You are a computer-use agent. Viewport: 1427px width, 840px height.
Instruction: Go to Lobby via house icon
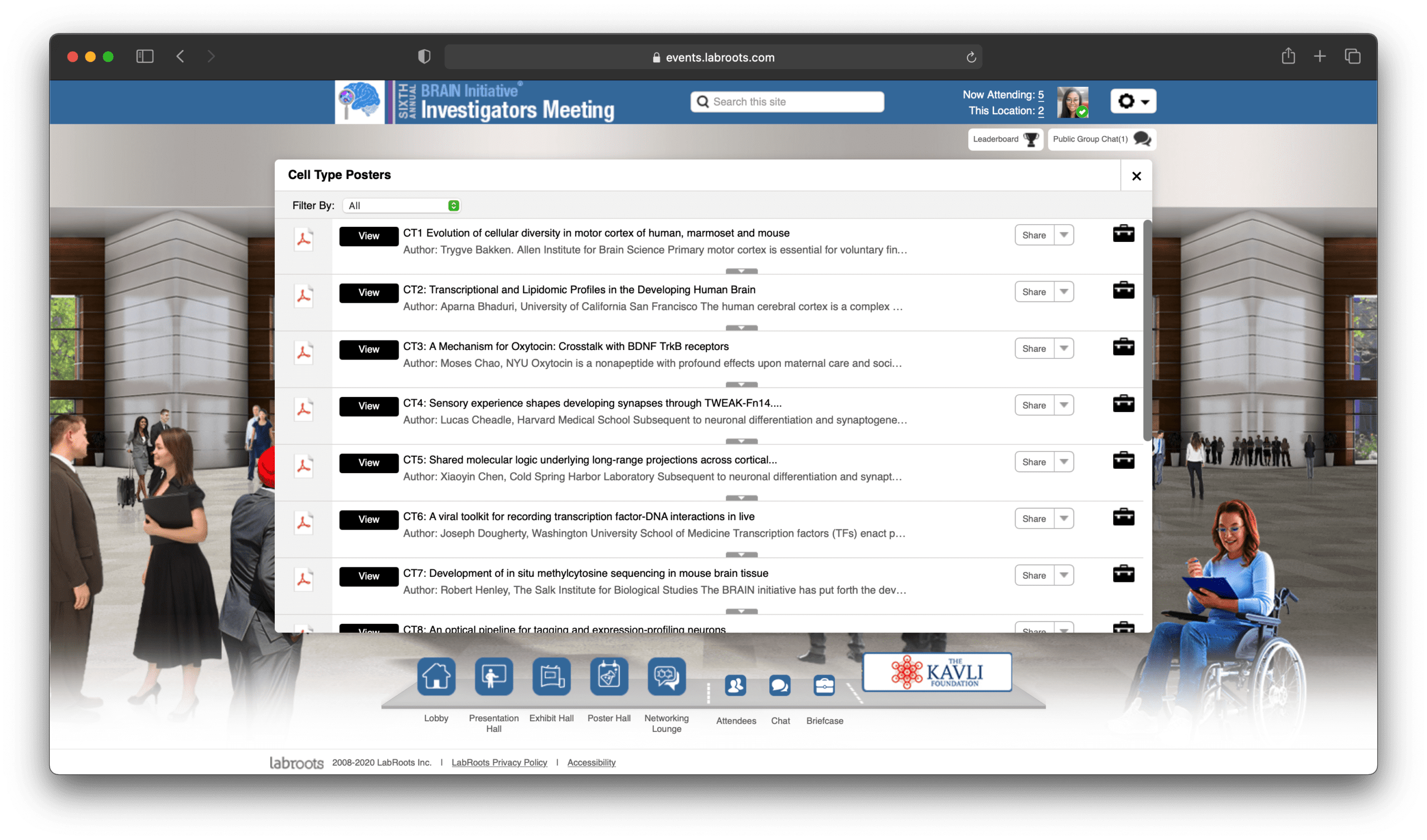tap(436, 676)
